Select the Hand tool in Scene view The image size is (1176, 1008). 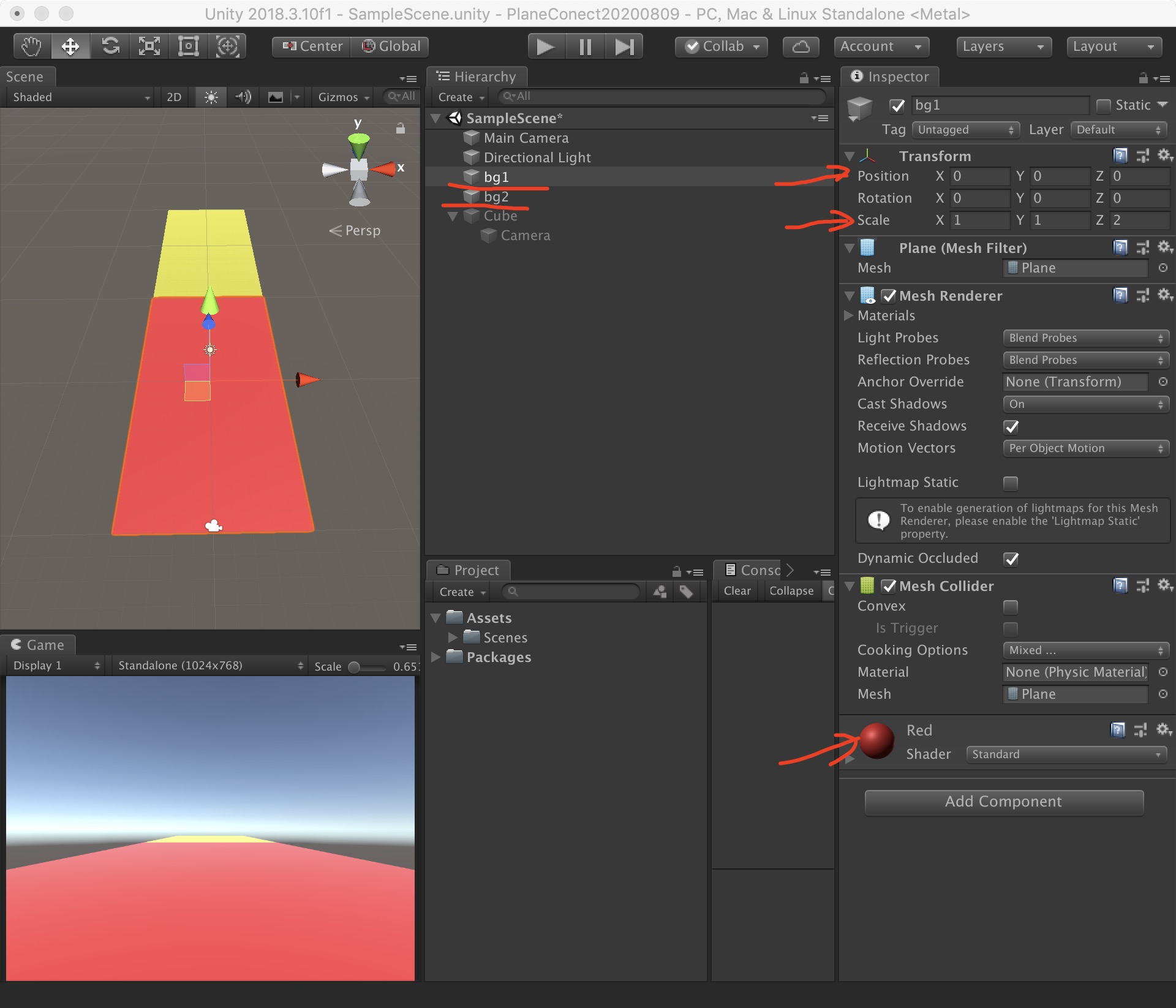click(30, 47)
